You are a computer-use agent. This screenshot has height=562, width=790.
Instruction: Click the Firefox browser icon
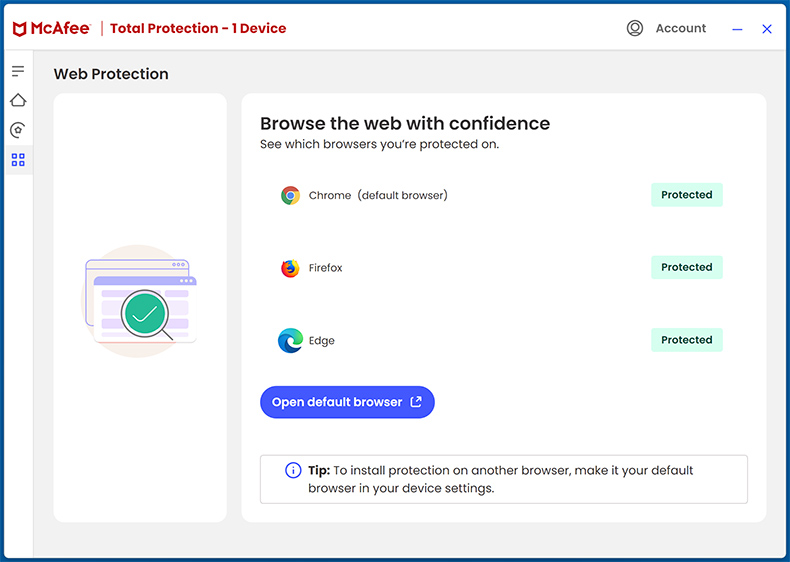290,268
